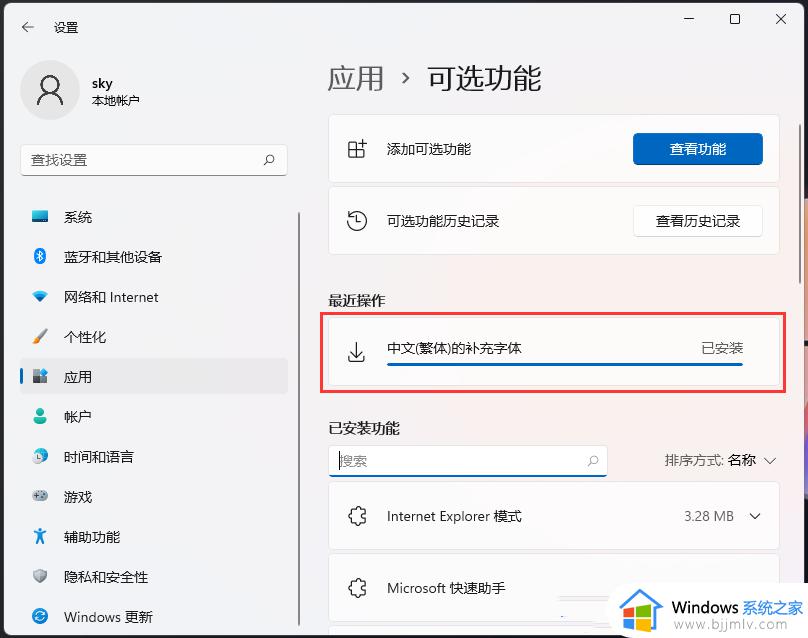
Task: Maximize the 设置 window
Action: (x=735, y=19)
